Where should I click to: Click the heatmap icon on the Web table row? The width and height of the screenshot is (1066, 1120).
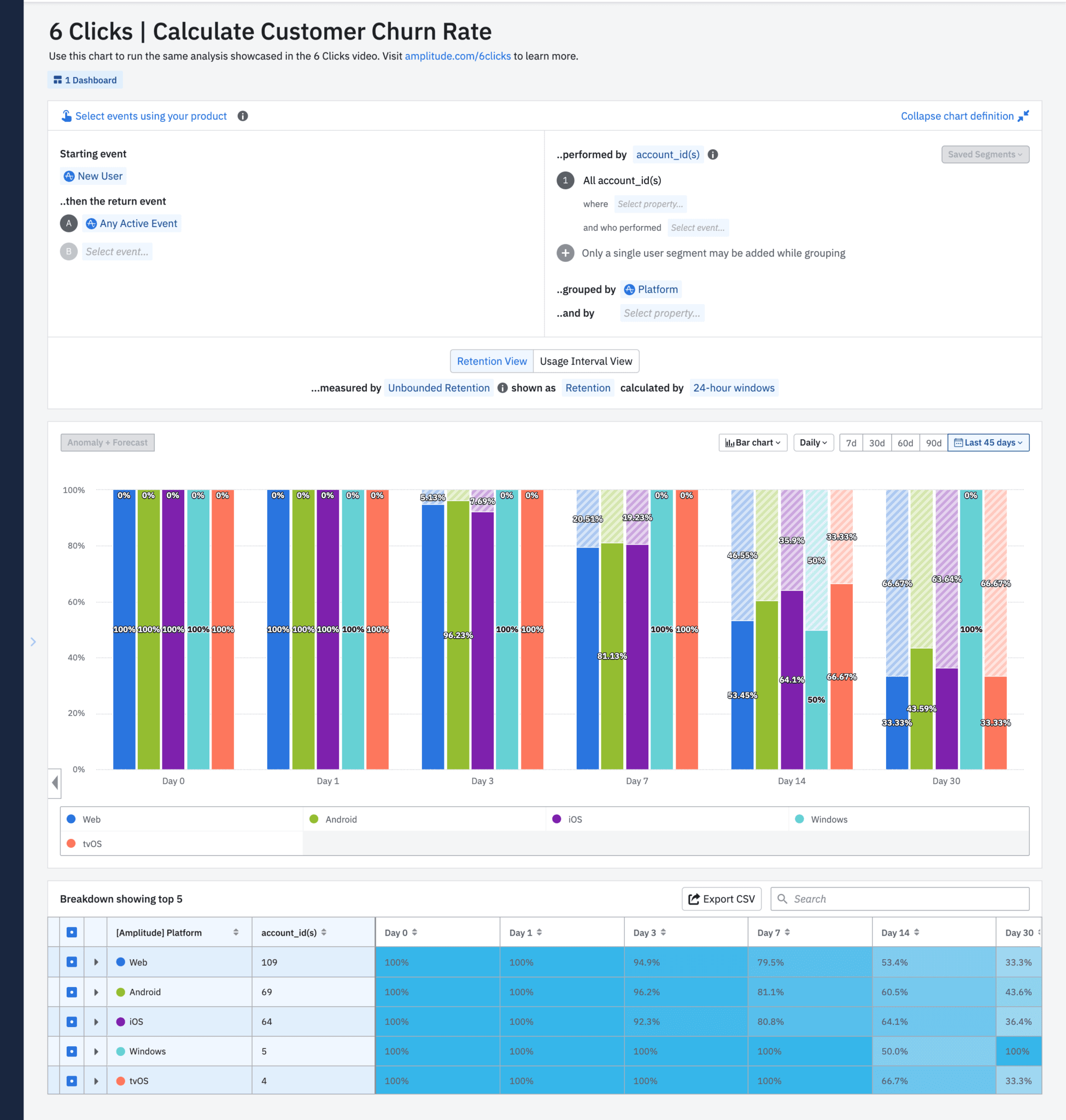(x=72, y=962)
